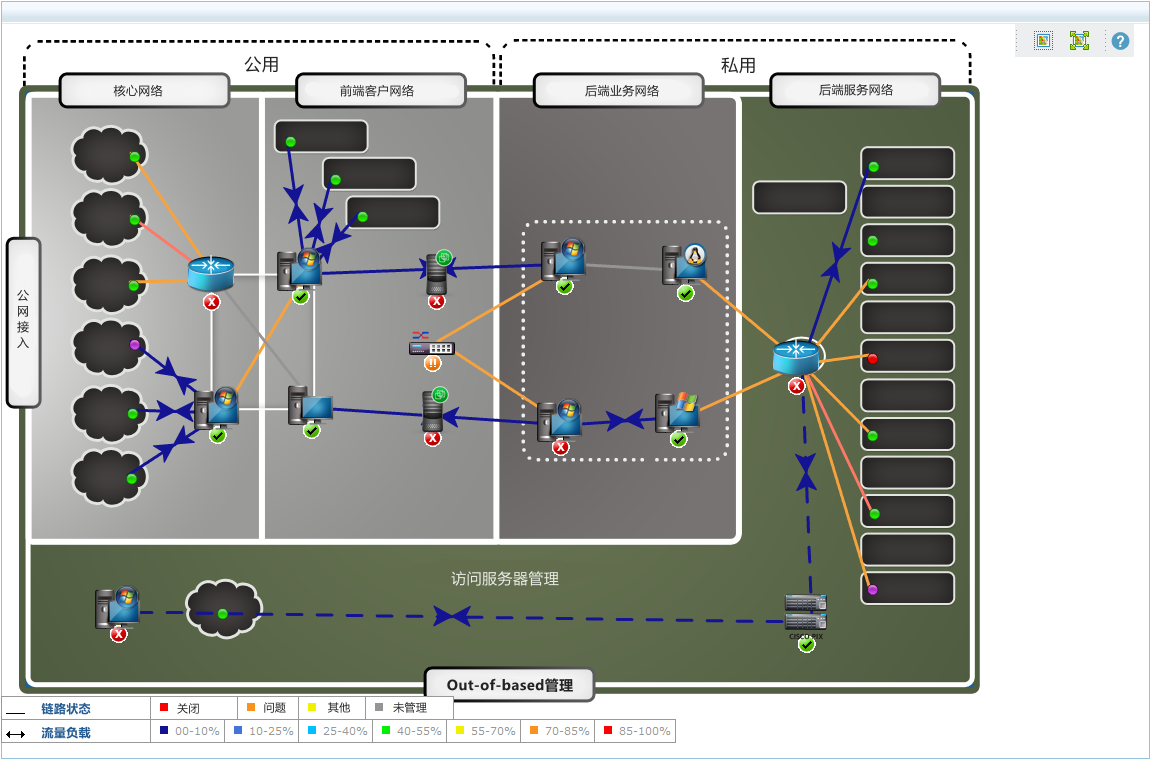
Task: Click the yellow 其他 link status swatch
Action: click(312, 707)
